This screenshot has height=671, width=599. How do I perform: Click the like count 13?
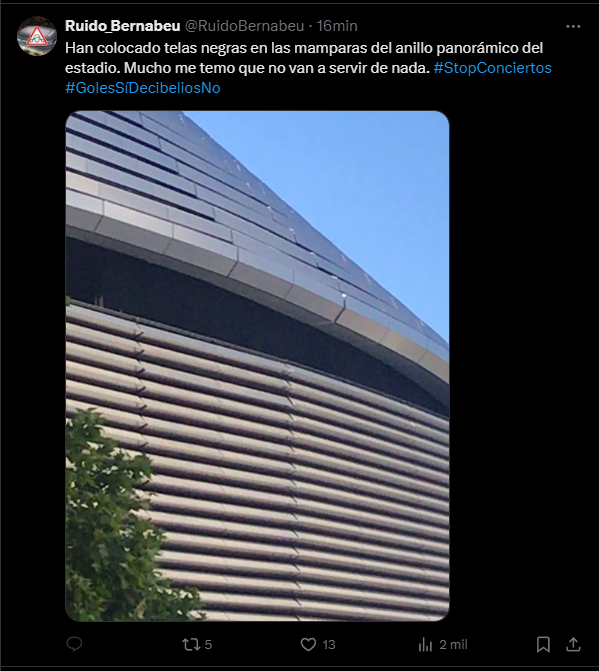329,644
